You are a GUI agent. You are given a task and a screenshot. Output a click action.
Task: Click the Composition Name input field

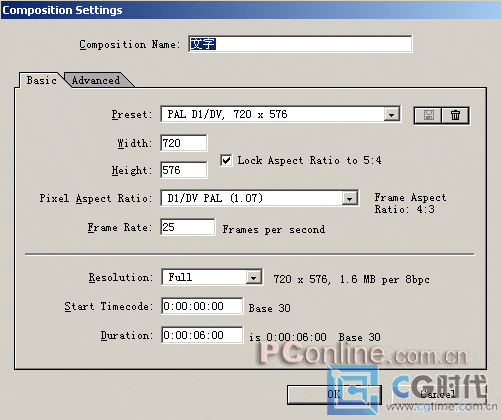pos(300,44)
